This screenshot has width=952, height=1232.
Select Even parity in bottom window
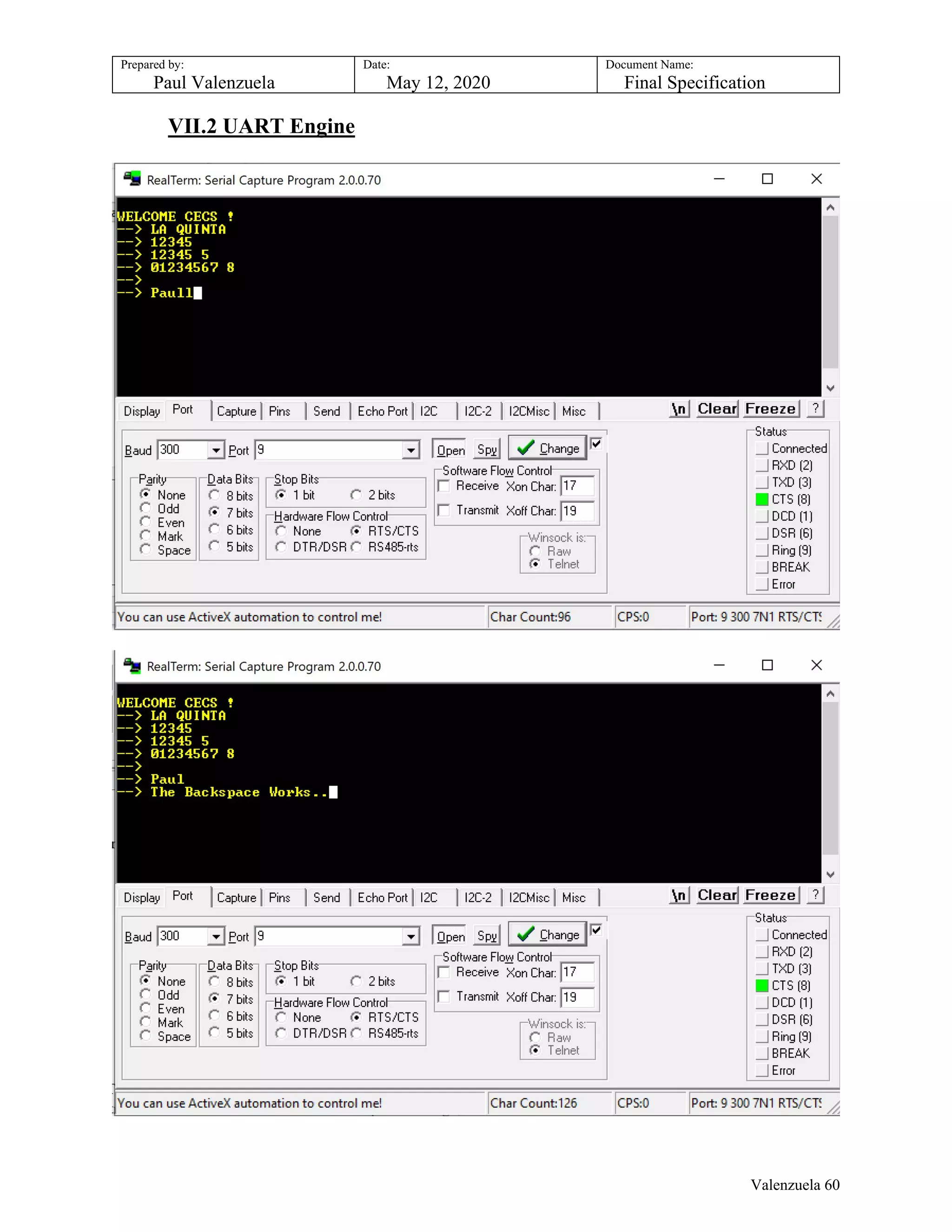(x=145, y=1008)
